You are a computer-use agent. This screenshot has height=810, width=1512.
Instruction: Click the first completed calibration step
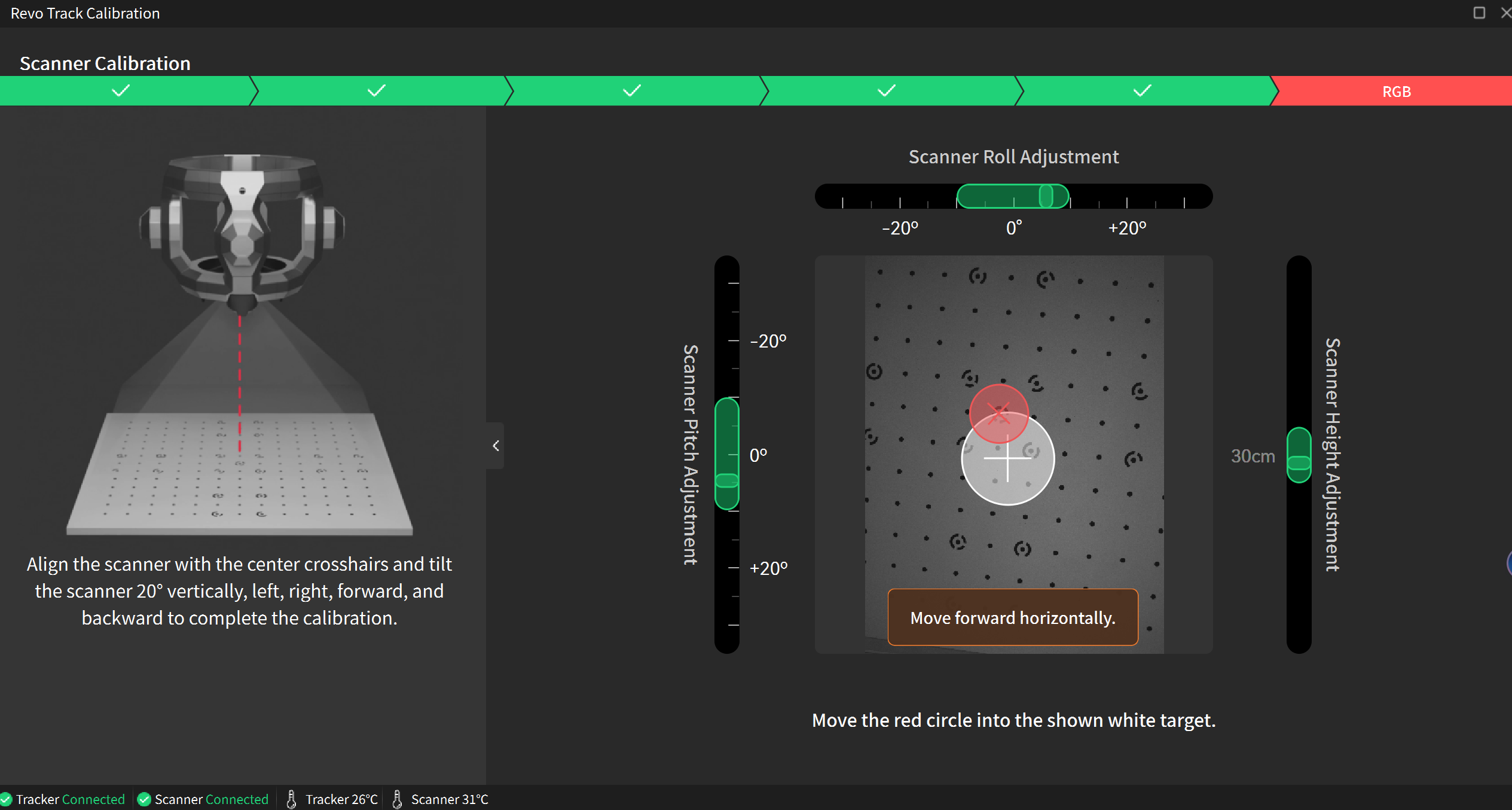tap(121, 91)
